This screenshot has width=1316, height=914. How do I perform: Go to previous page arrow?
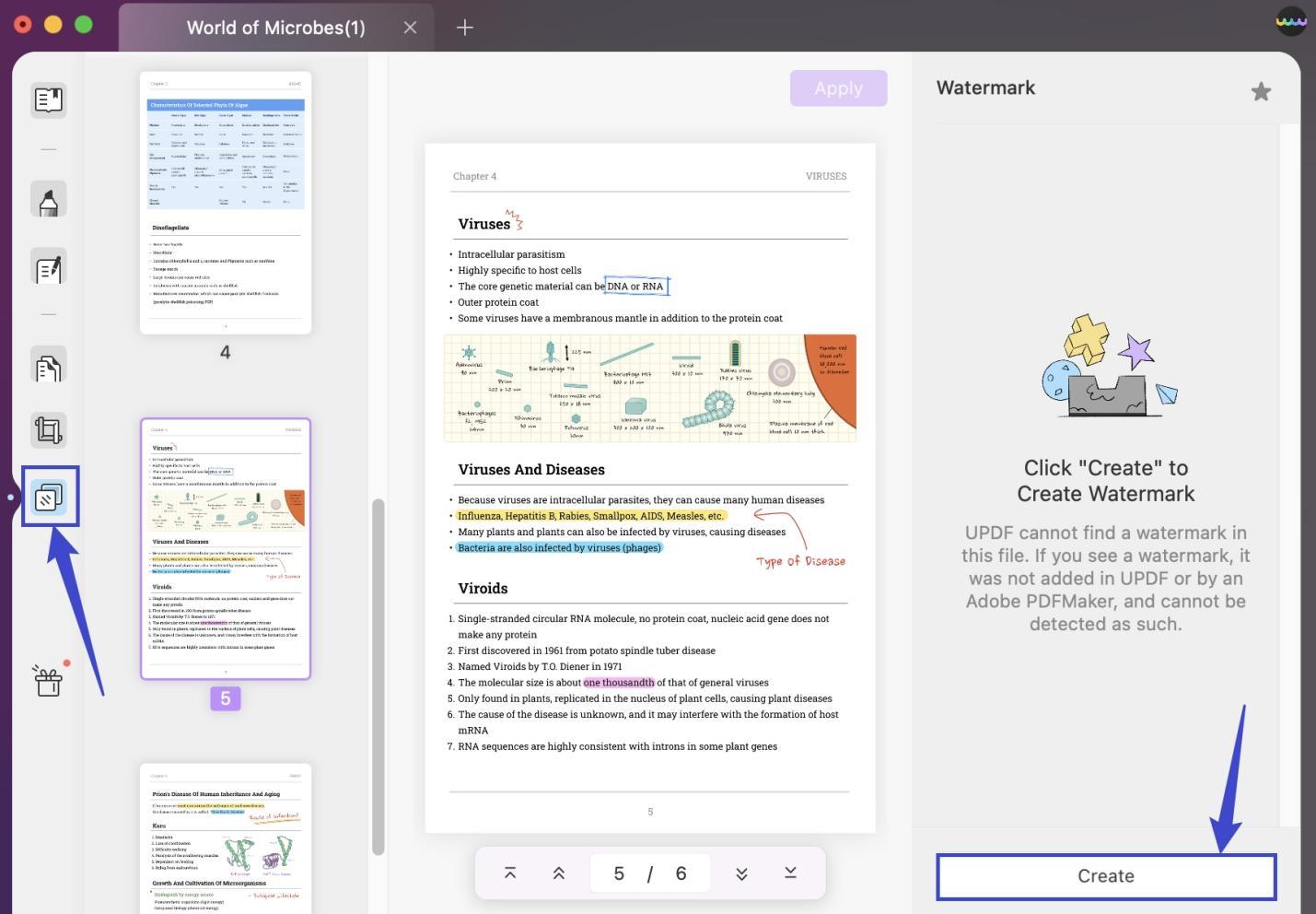click(x=558, y=873)
